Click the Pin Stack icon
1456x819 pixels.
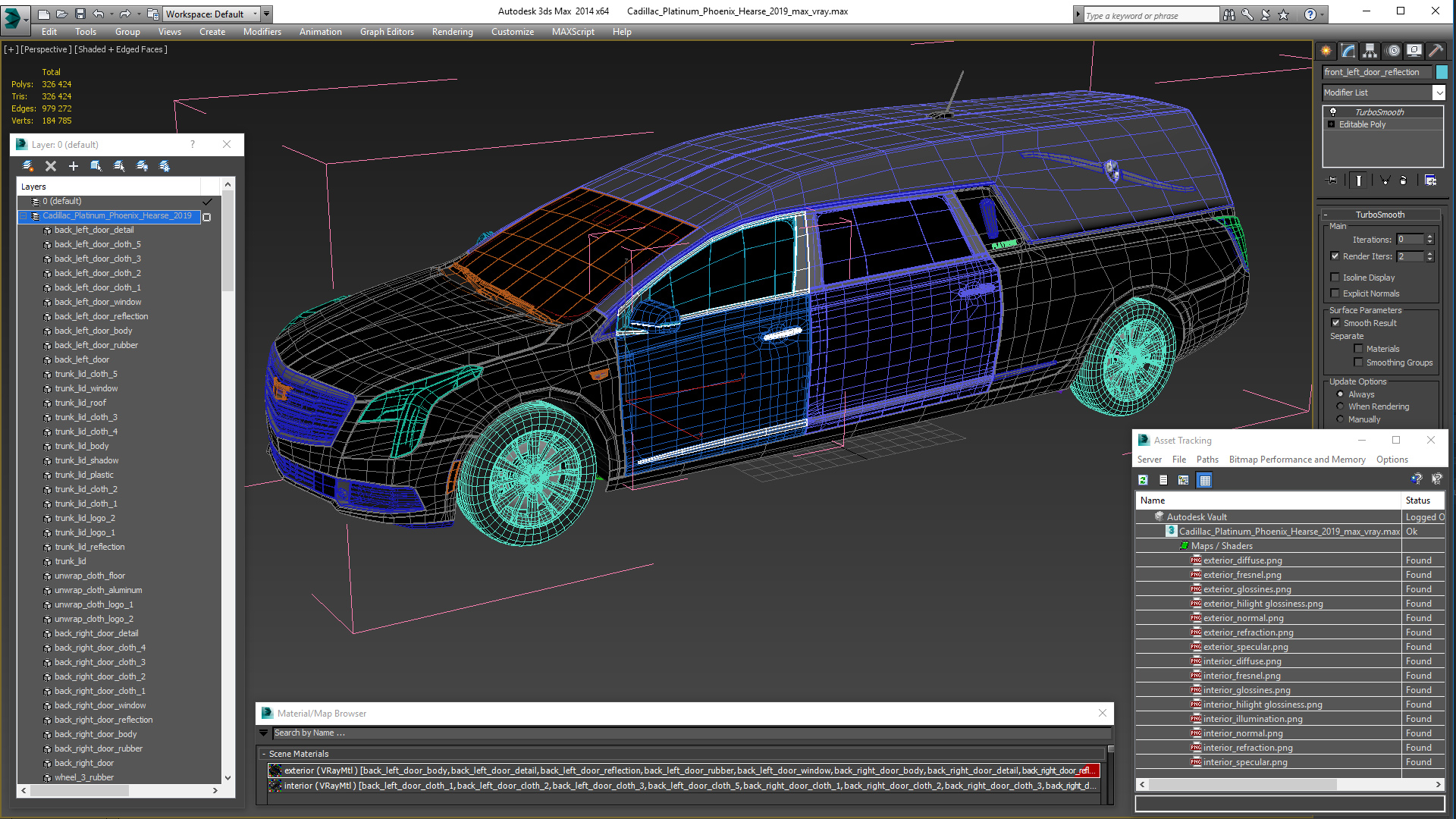click(1332, 180)
